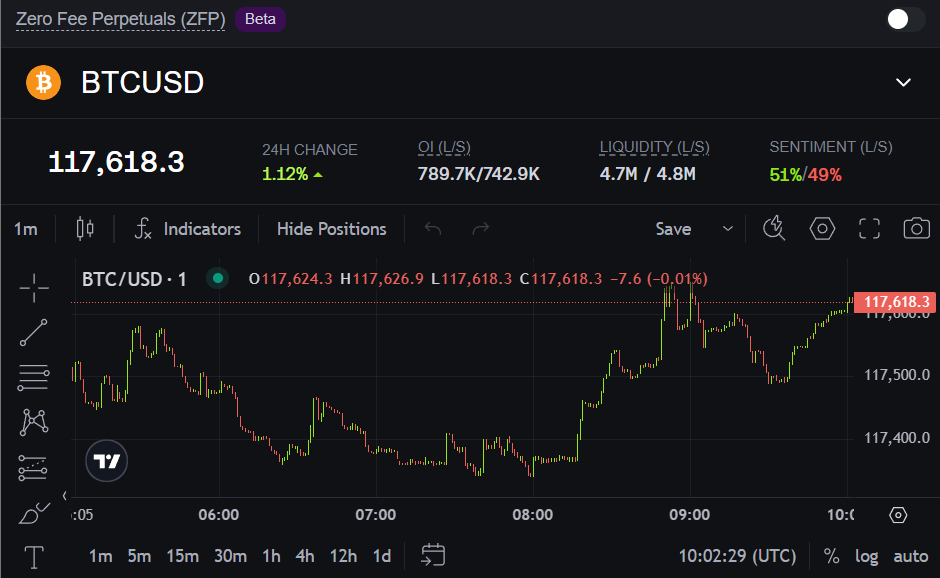This screenshot has height=578, width=940.
Task: Click the 06:00 time axis label
Action: pos(219,515)
